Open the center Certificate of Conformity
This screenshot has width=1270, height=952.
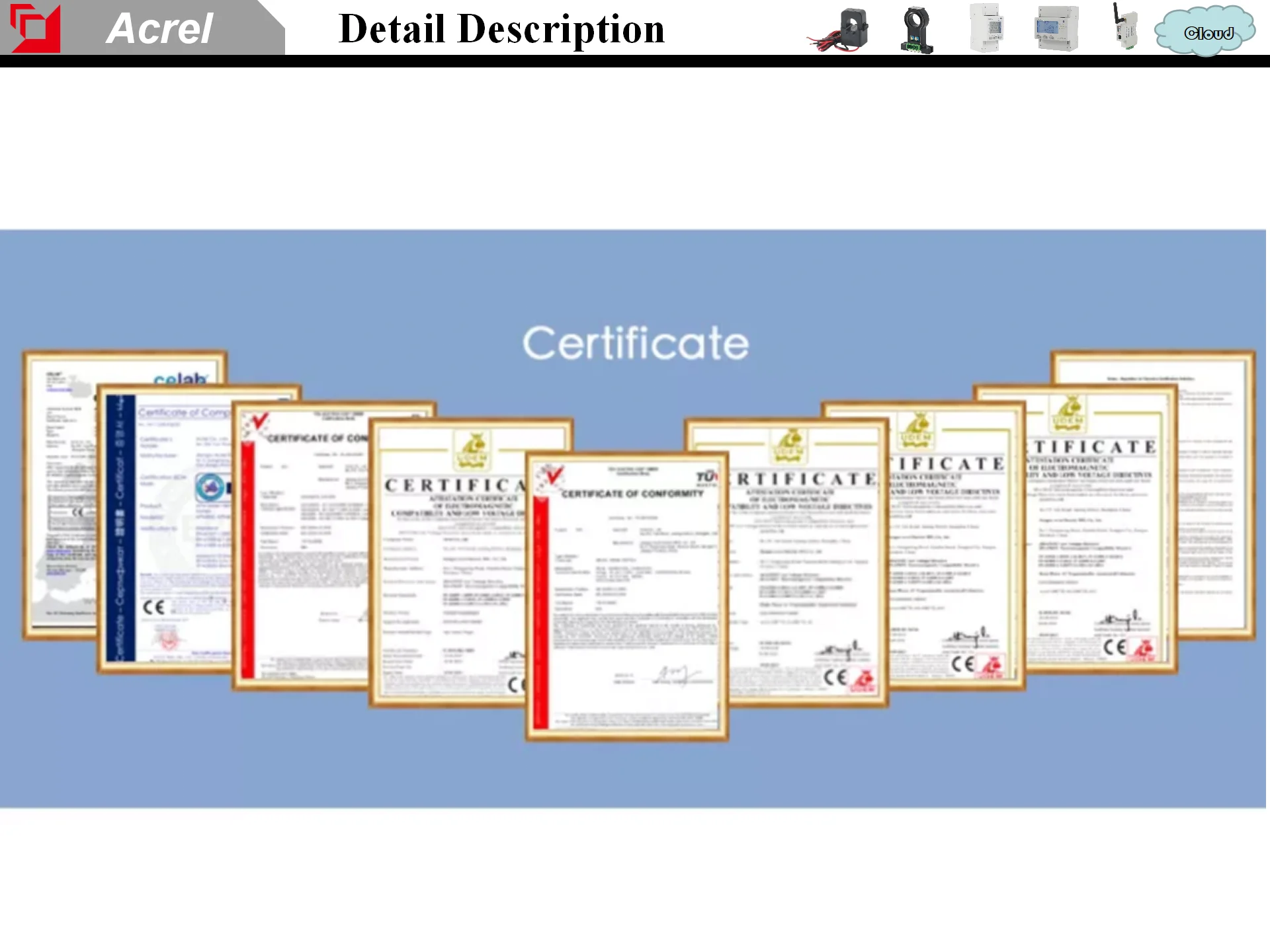[x=627, y=595]
